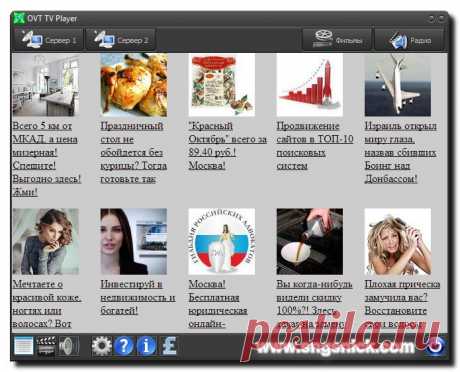Click the airplane thumbnail image
Screen dimensions: 460x372
(398, 85)
